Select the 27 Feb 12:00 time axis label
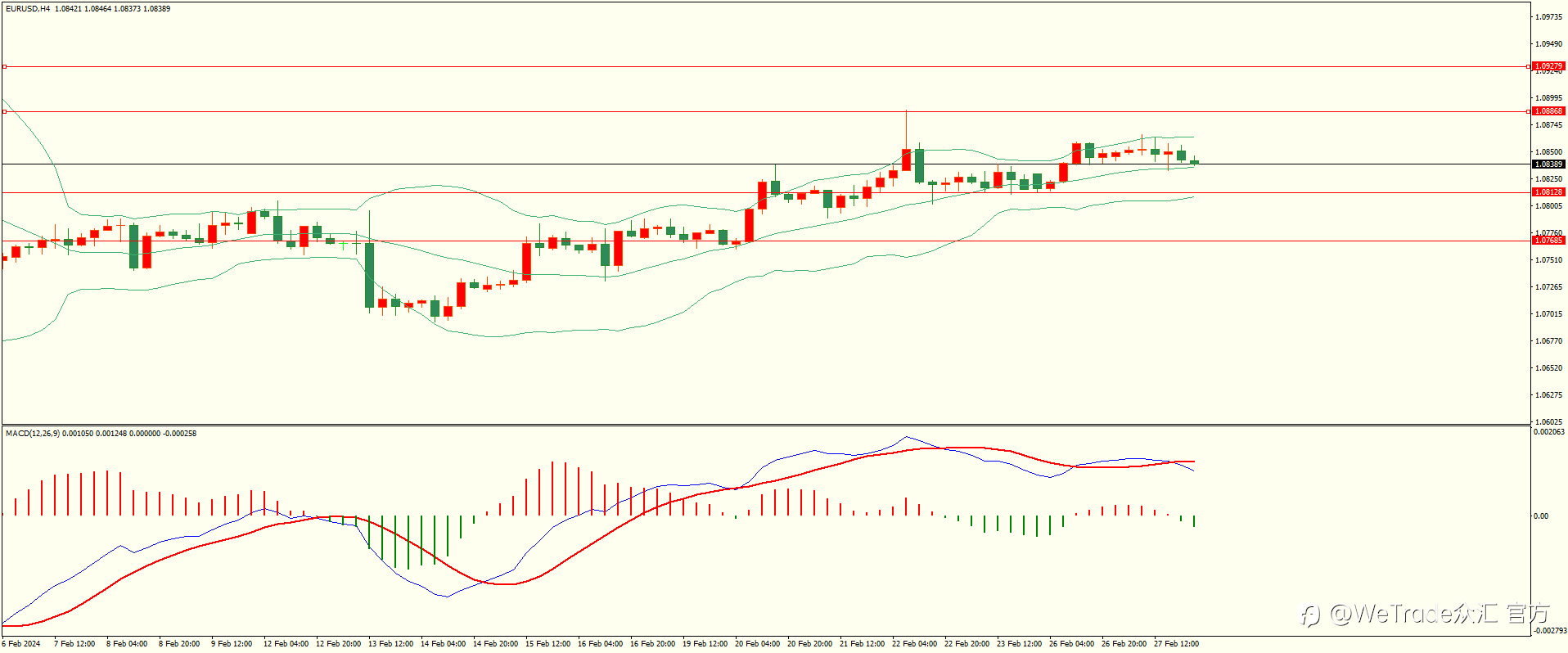Screen dimensions: 1568x653 [x=1176, y=643]
